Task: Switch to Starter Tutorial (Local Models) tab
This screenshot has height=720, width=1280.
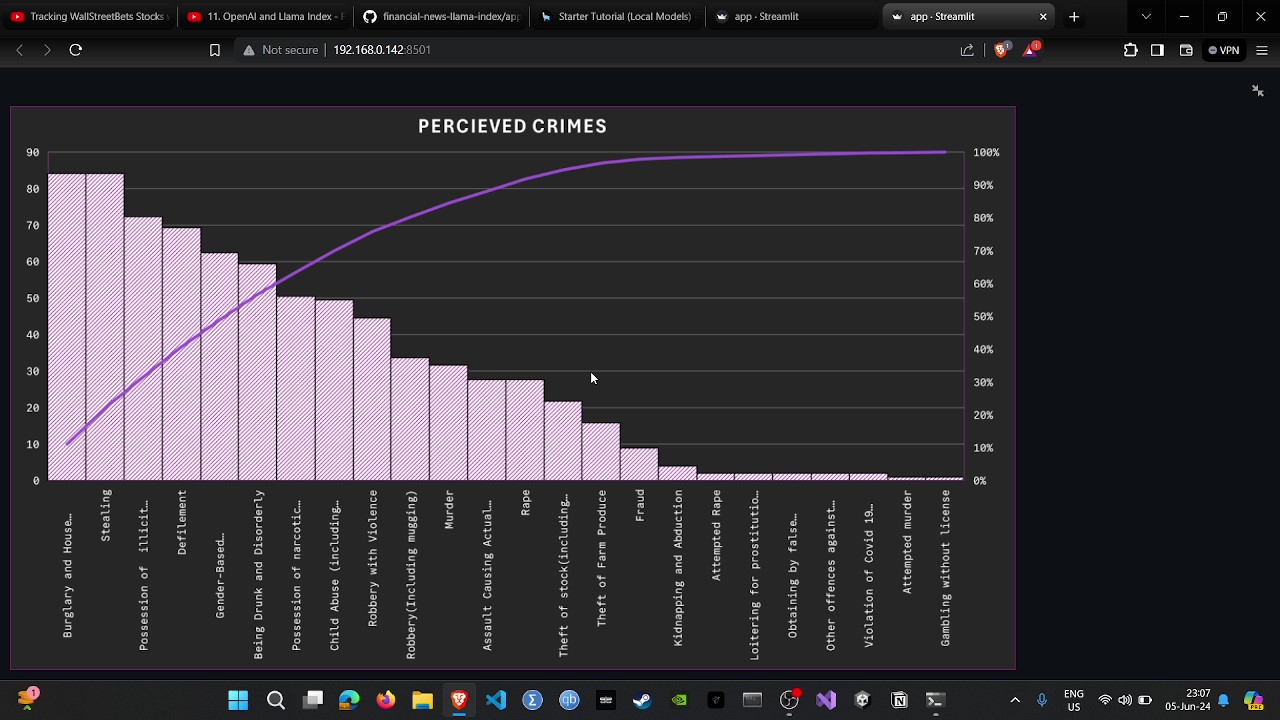Action: (x=616, y=16)
